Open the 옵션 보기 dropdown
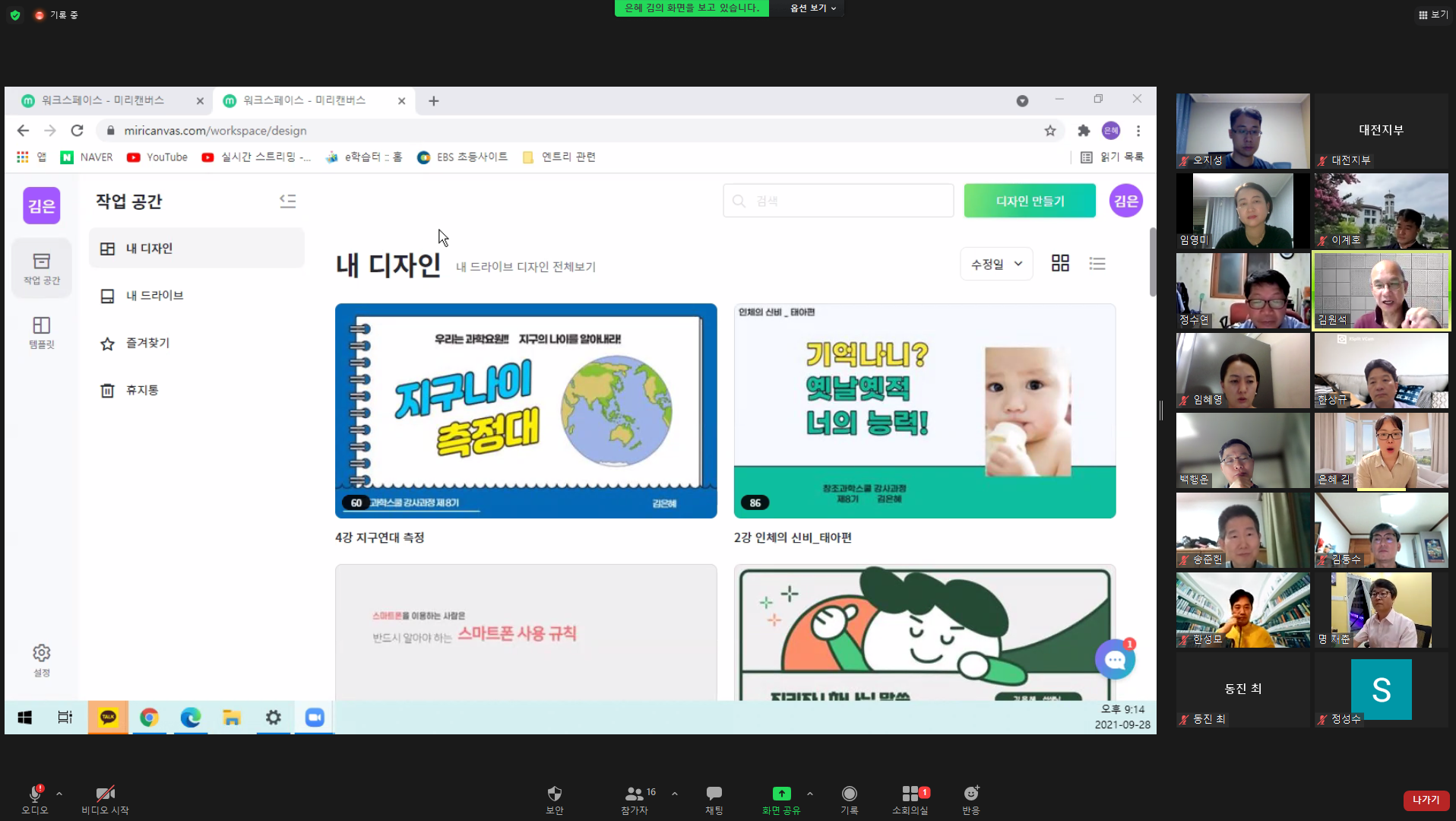 (812, 8)
